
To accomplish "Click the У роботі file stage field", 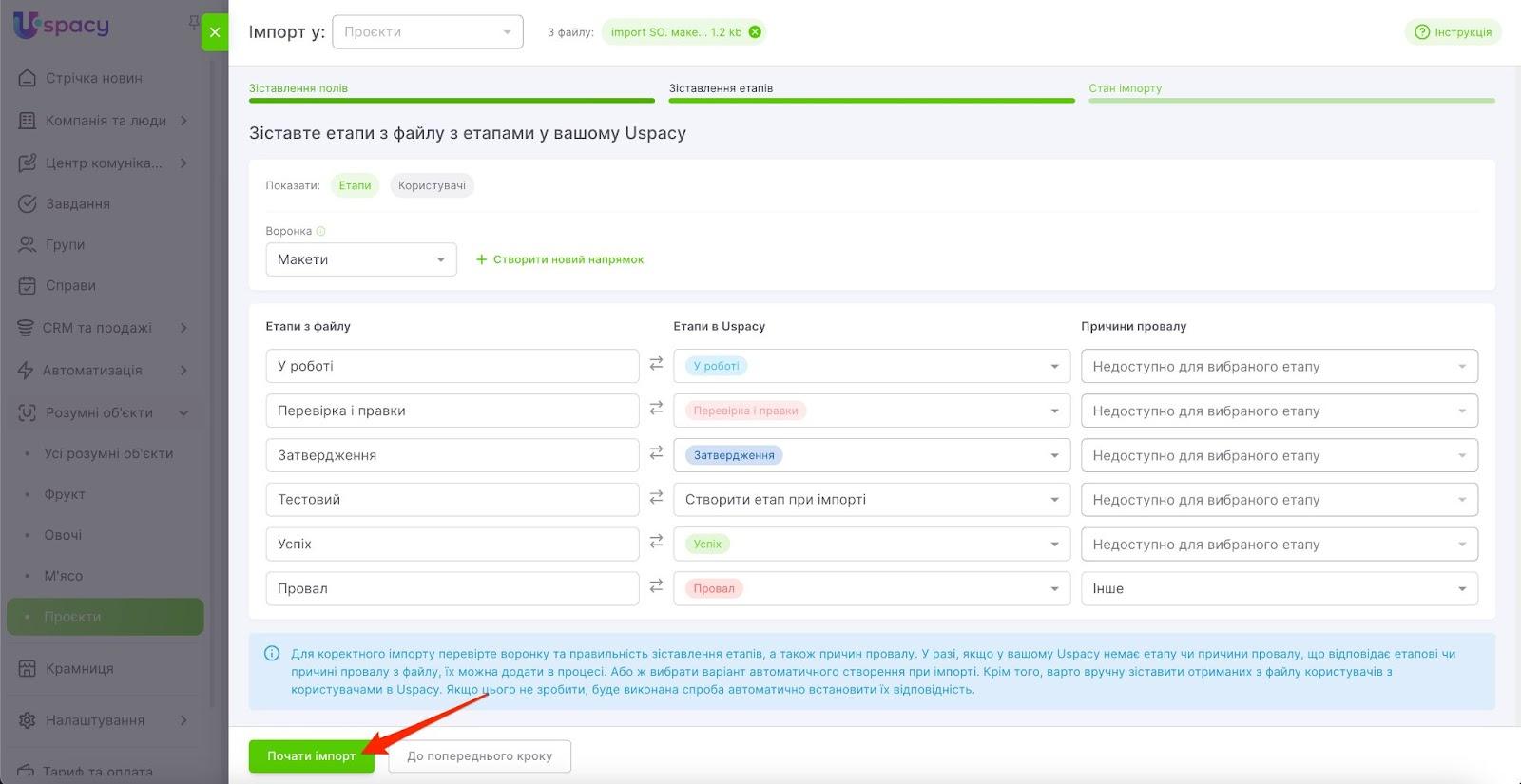I will click(452, 366).
